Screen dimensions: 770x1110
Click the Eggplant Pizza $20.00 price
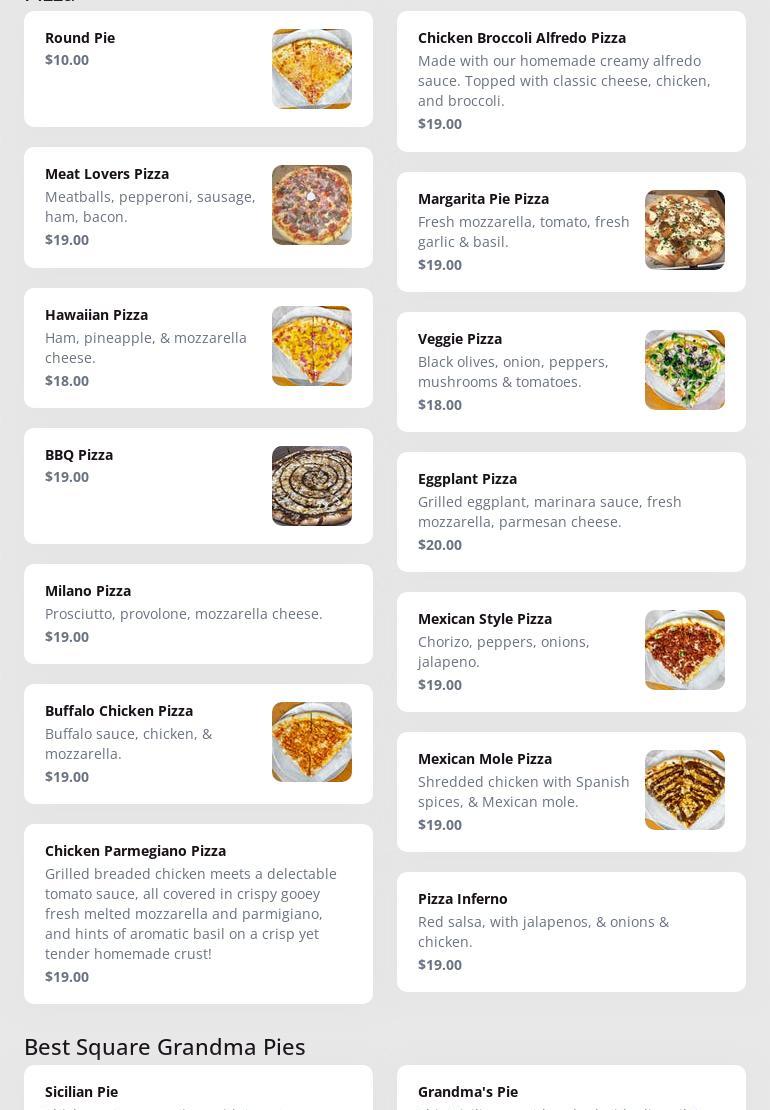pyautogui.click(x=440, y=545)
